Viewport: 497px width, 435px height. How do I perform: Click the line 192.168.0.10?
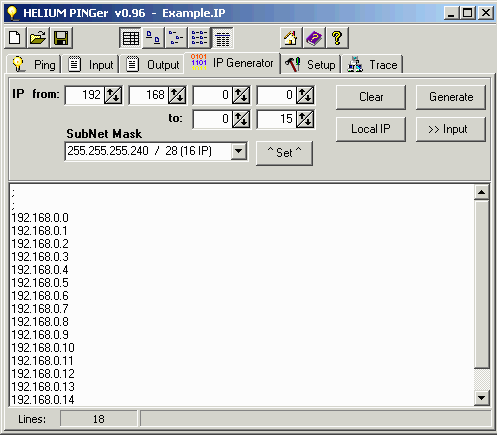(43, 348)
